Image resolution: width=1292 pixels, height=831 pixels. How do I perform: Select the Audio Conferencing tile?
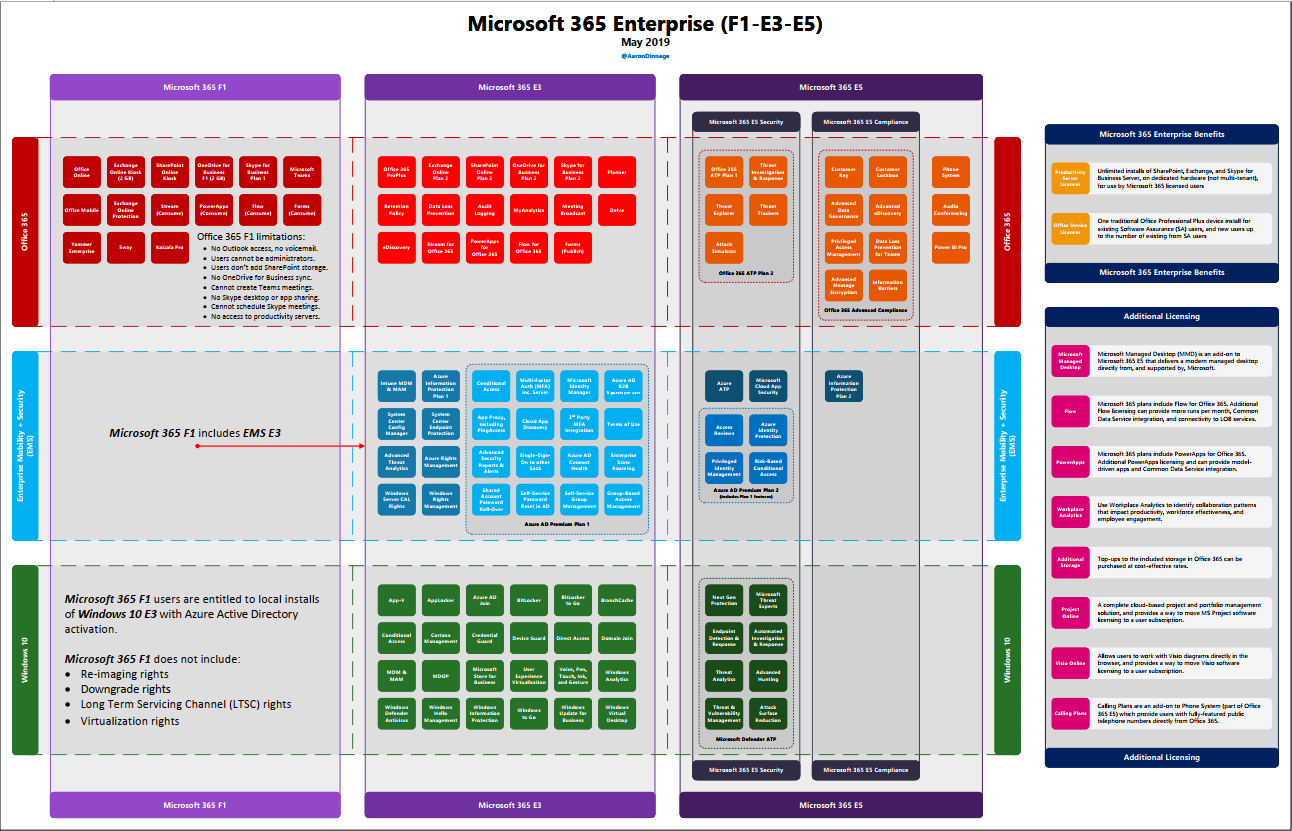(951, 209)
